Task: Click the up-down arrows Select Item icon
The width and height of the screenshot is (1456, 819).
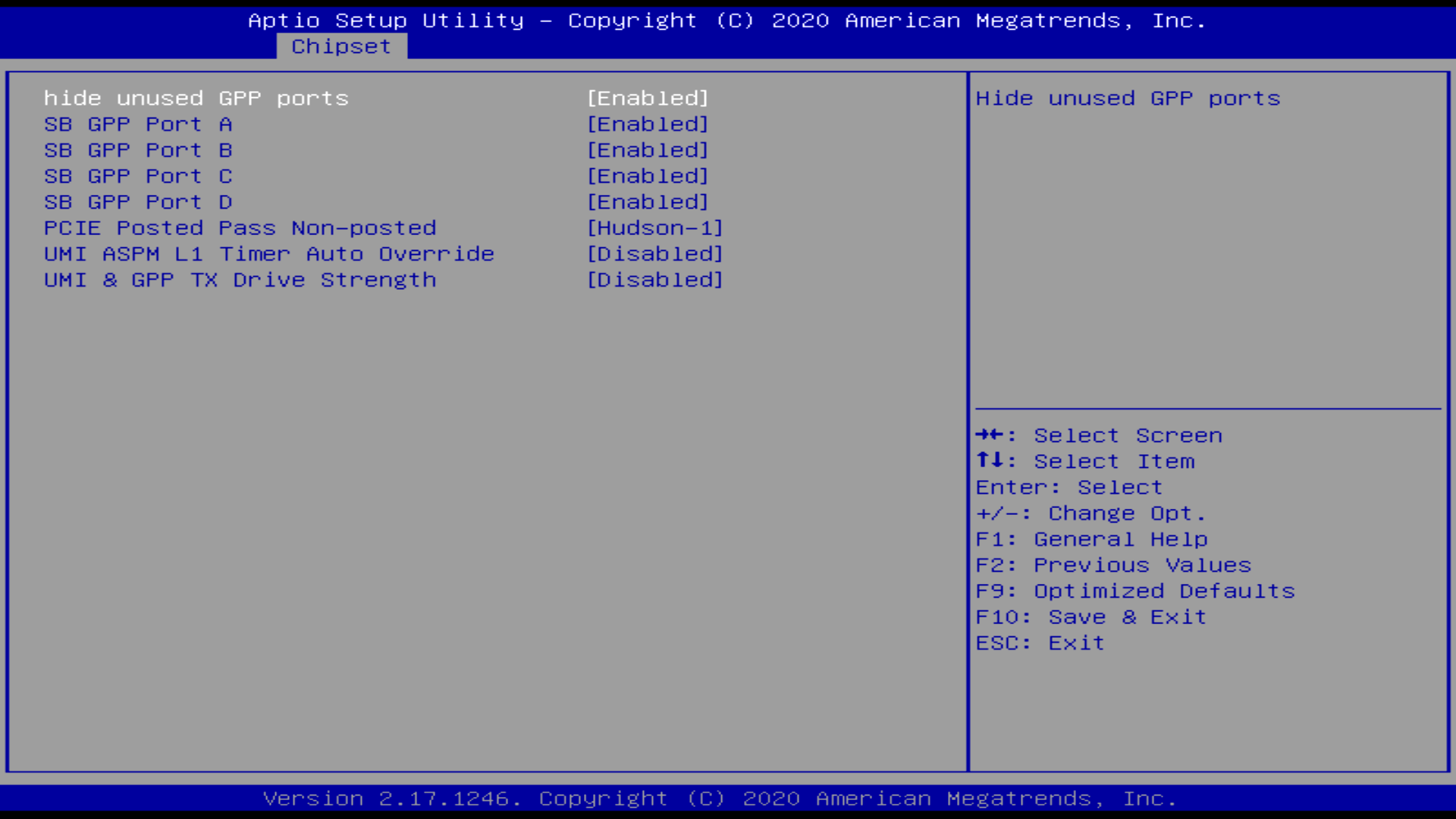Action: click(990, 460)
